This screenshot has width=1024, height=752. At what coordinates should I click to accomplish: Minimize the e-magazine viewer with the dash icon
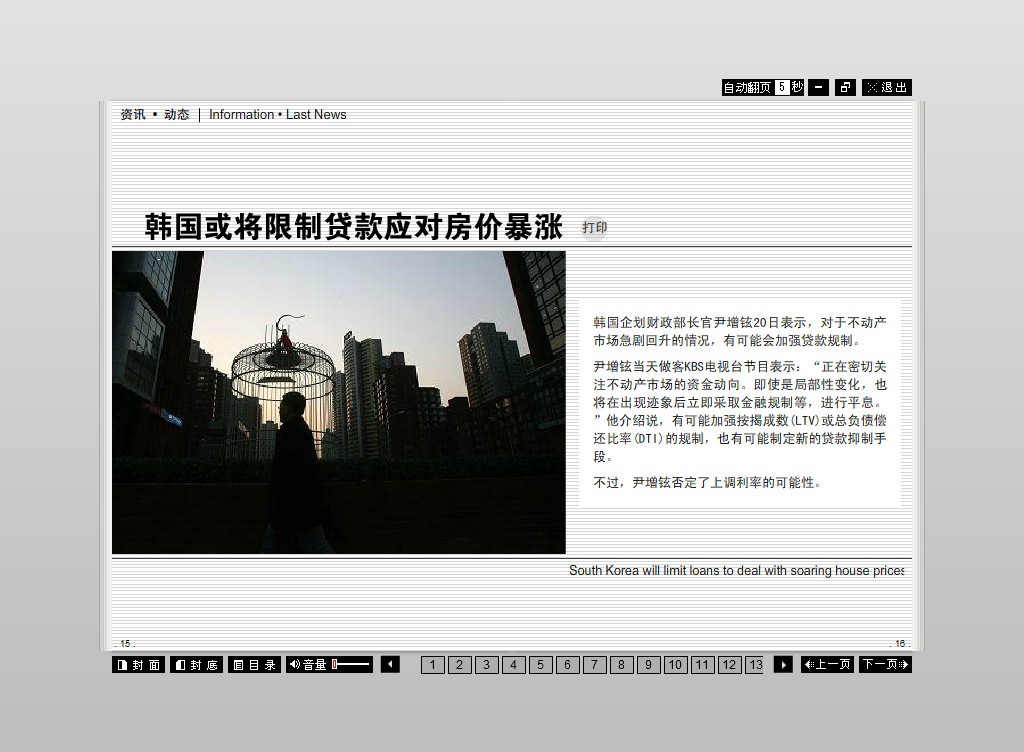(x=818, y=87)
